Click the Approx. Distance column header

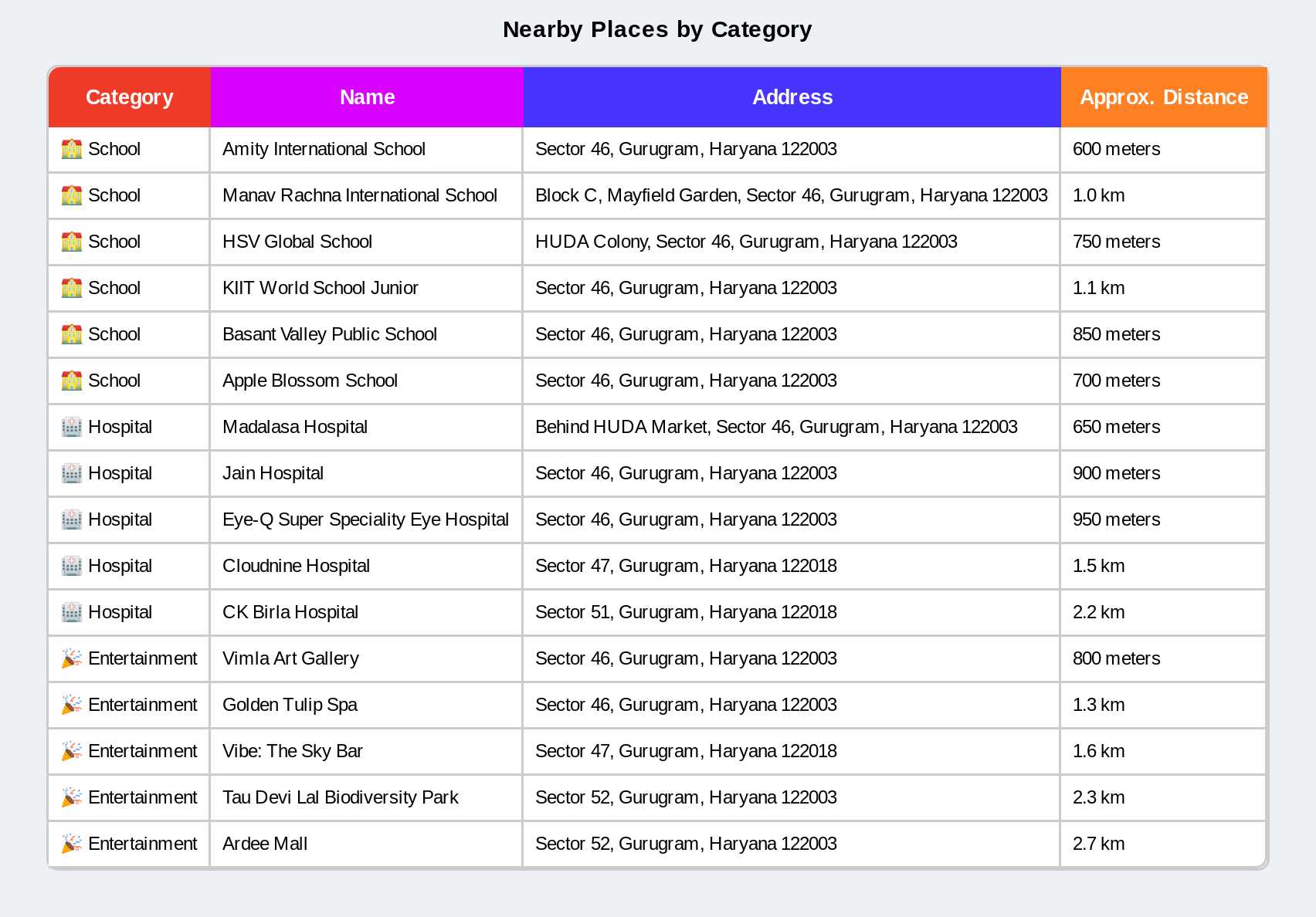(1164, 97)
